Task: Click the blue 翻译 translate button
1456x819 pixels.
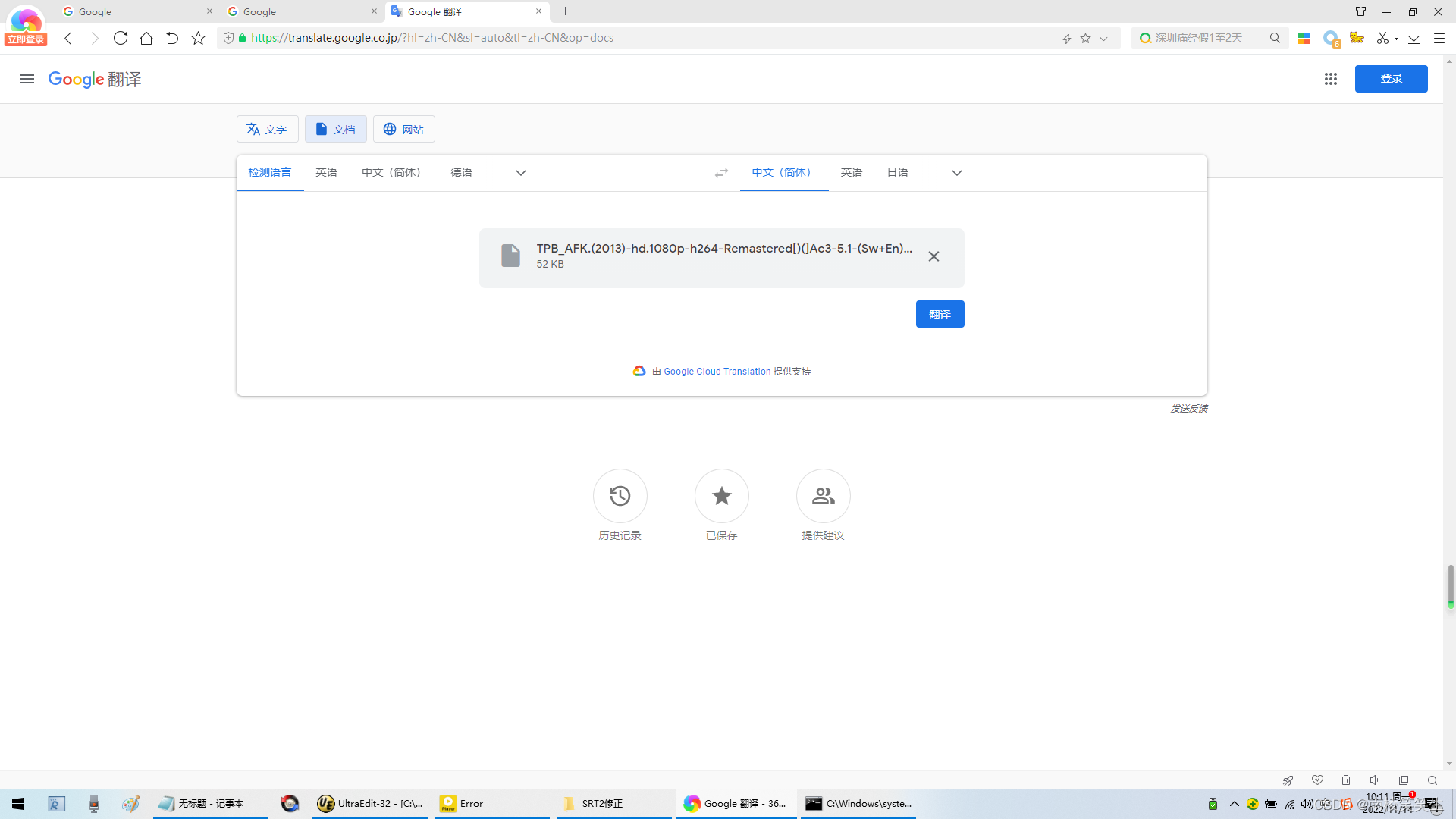Action: (x=940, y=315)
